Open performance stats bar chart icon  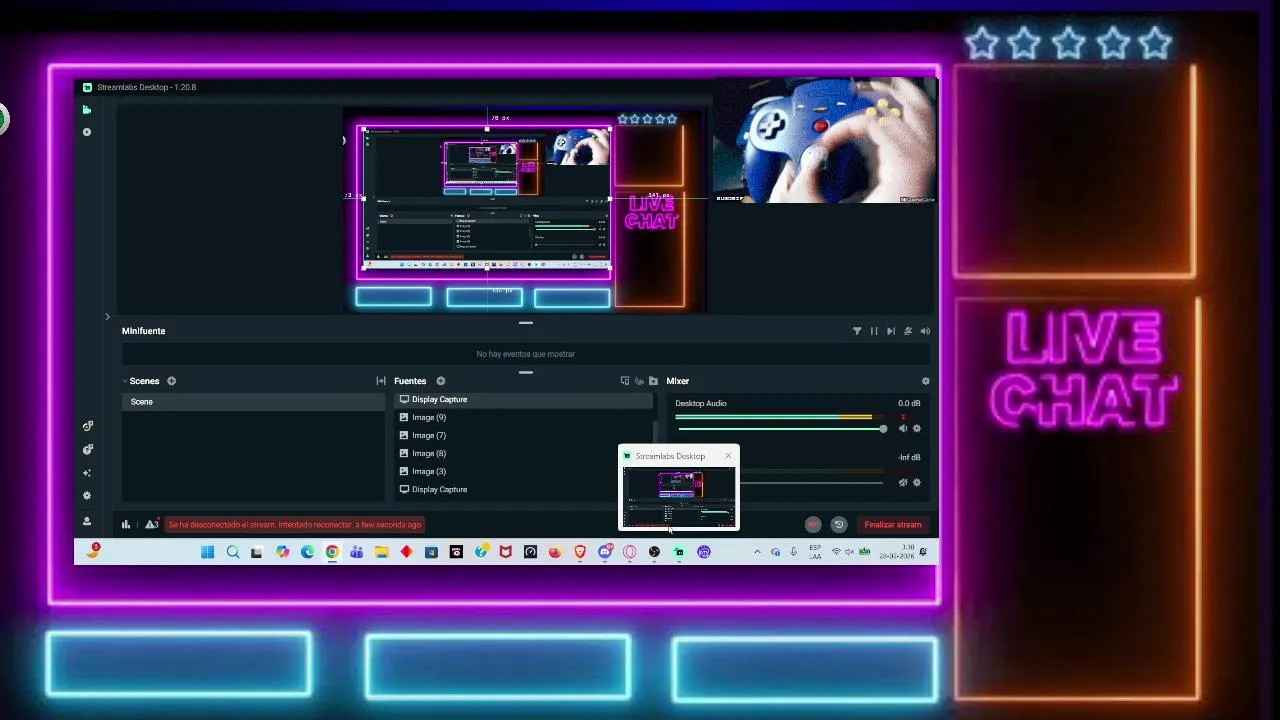click(126, 524)
